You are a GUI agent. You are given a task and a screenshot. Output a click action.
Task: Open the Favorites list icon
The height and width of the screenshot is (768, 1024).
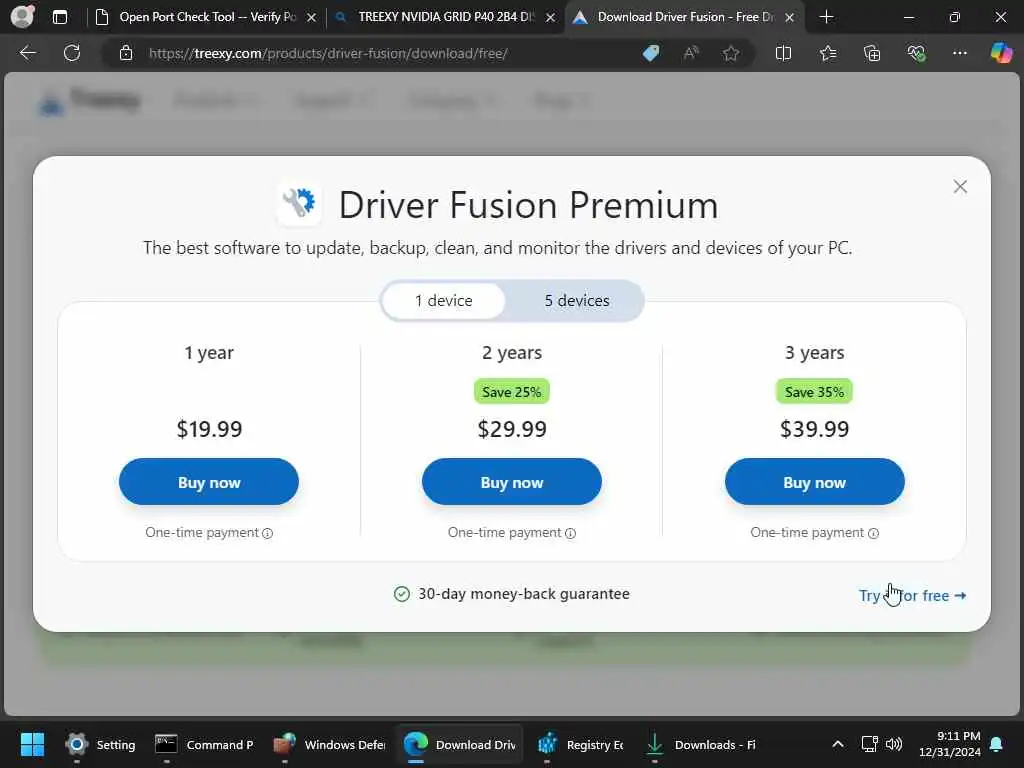coord(827,53)
